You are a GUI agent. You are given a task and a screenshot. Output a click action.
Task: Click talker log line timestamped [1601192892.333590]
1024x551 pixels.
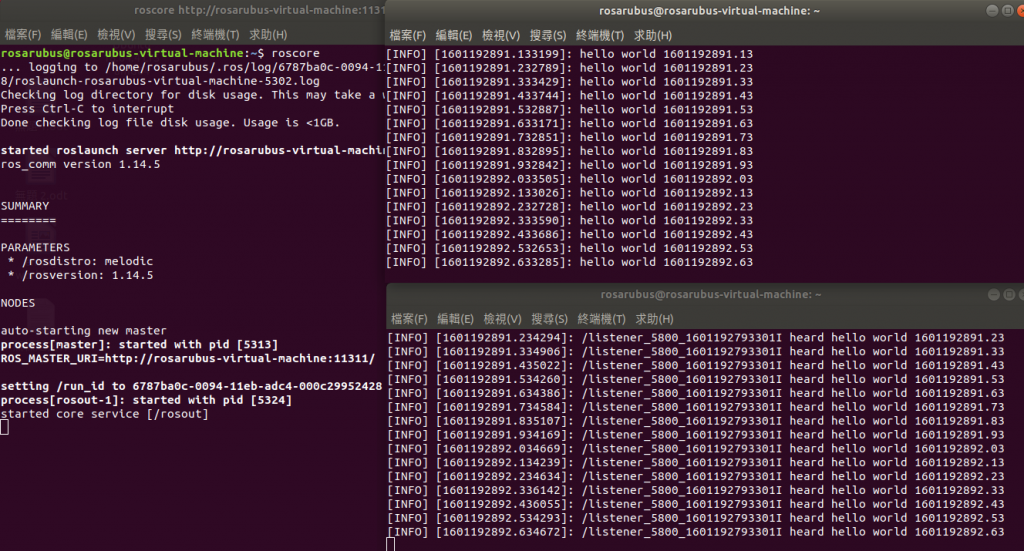[569, 221]
